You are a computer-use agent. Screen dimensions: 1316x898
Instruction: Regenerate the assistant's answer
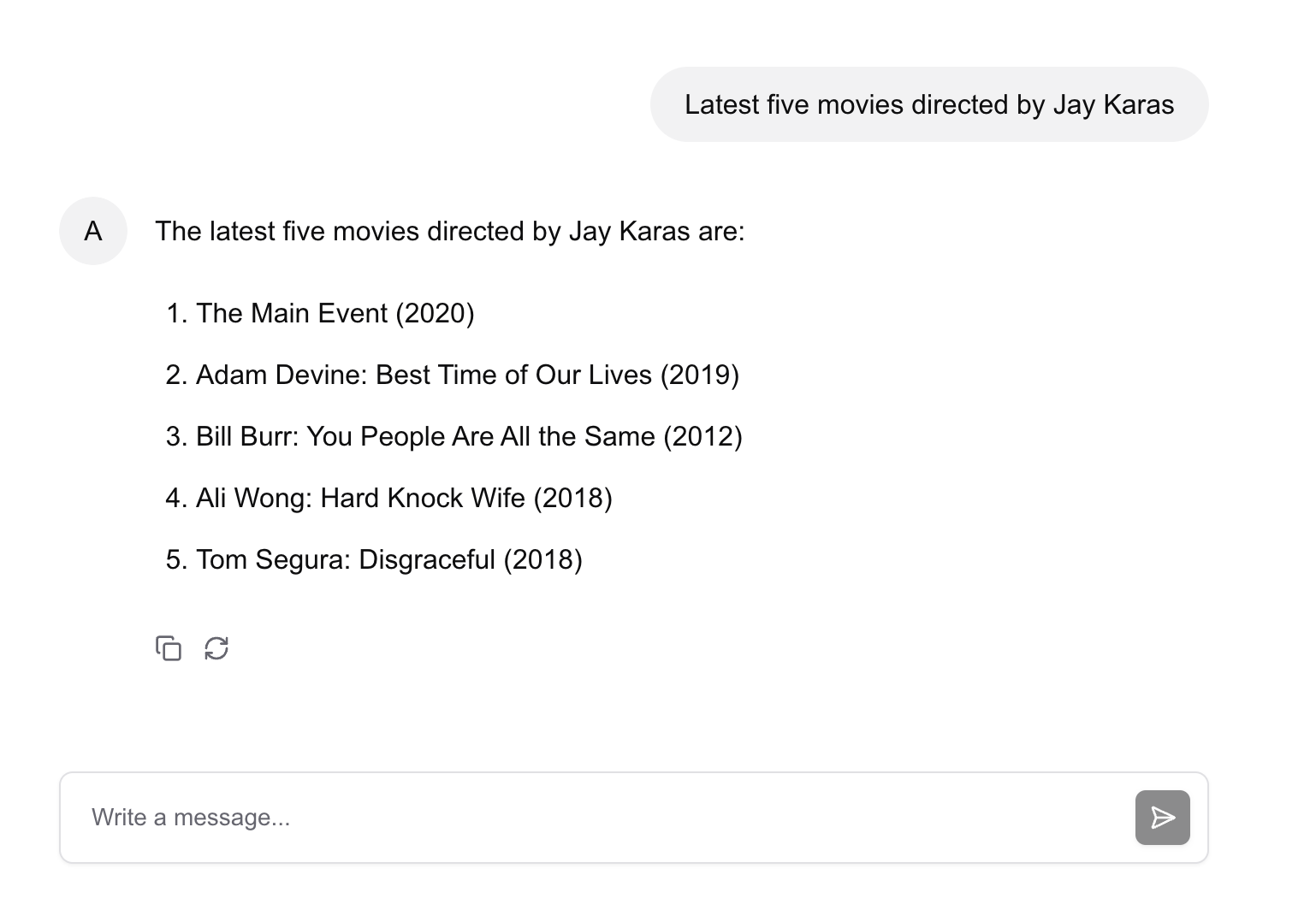216,648
